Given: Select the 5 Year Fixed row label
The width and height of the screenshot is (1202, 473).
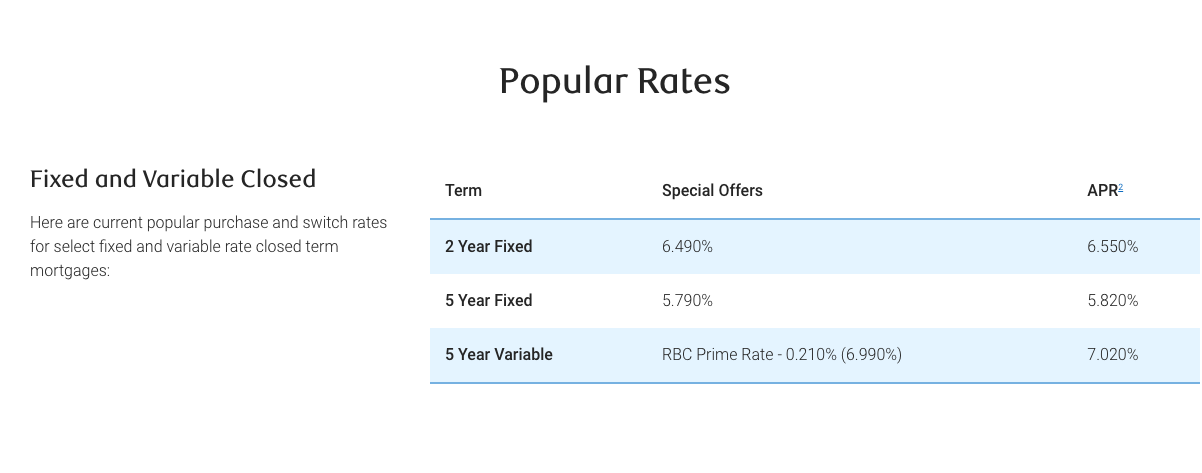Looking at the screenshot, I should (x=488, y=300).
